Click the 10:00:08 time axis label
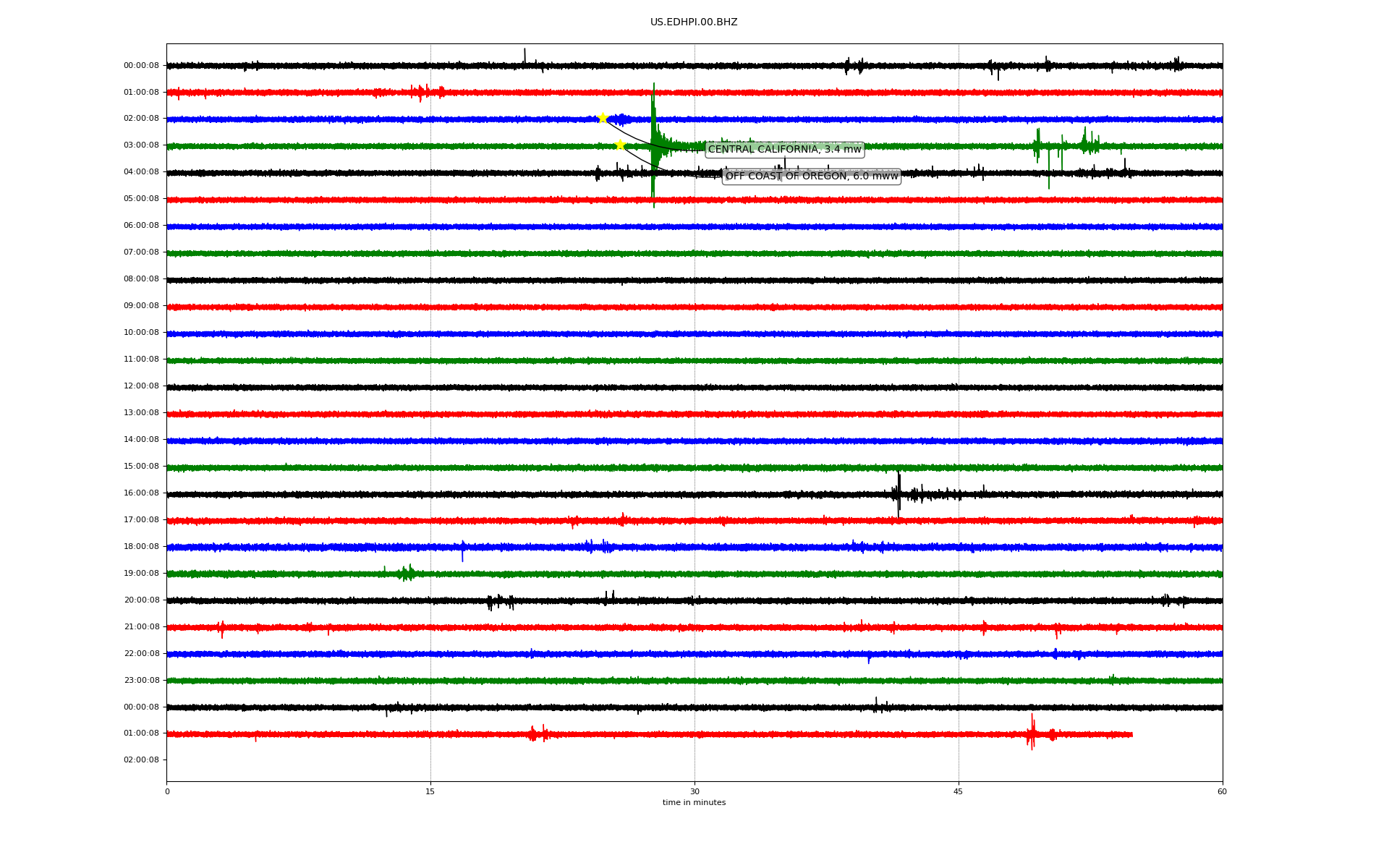Viewport: 1389px width, 868px height. pyautogui.click(x=141, y=333)
